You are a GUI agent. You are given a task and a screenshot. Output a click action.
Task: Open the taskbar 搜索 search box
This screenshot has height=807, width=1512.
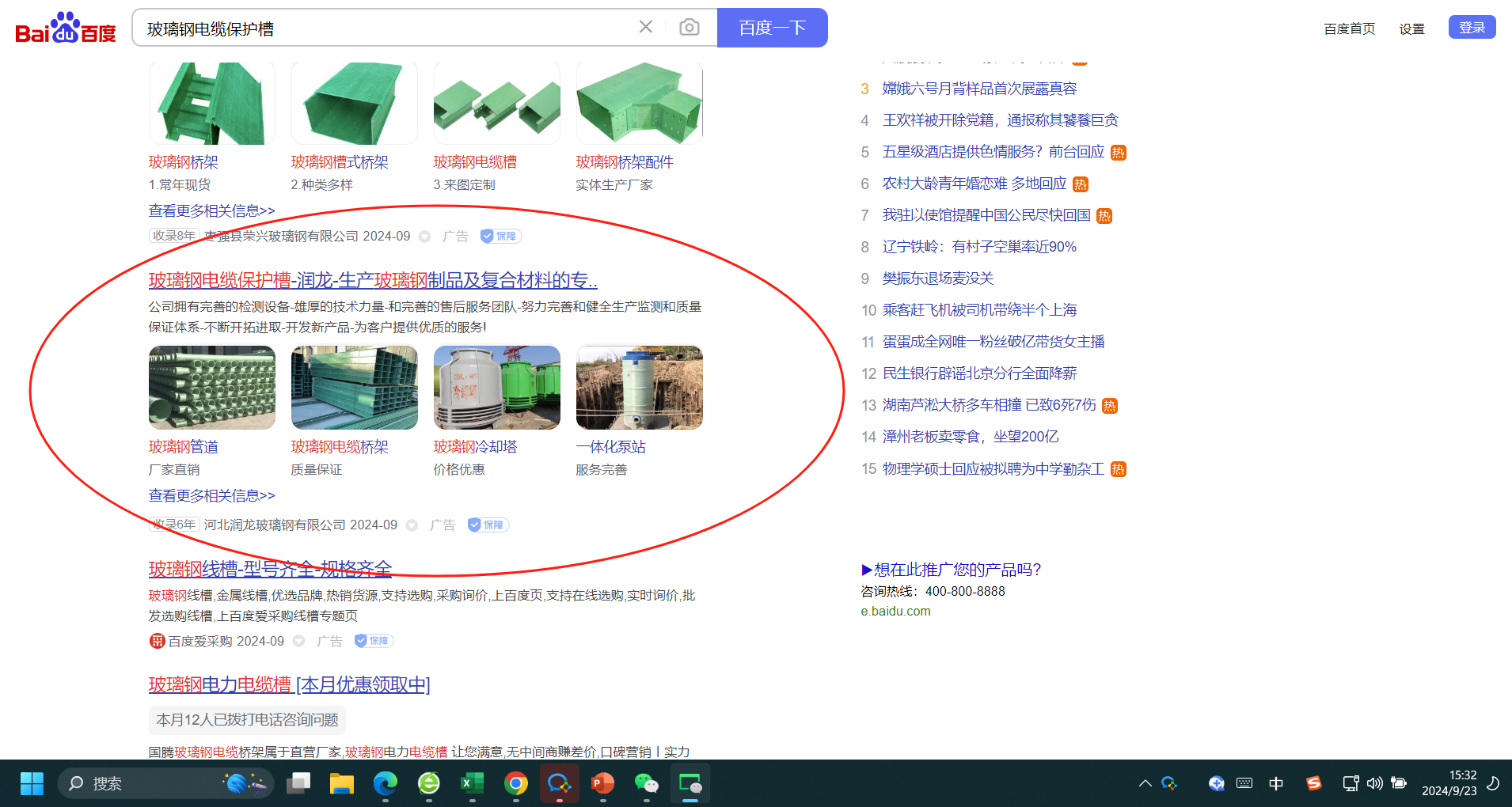pos(165,783)
